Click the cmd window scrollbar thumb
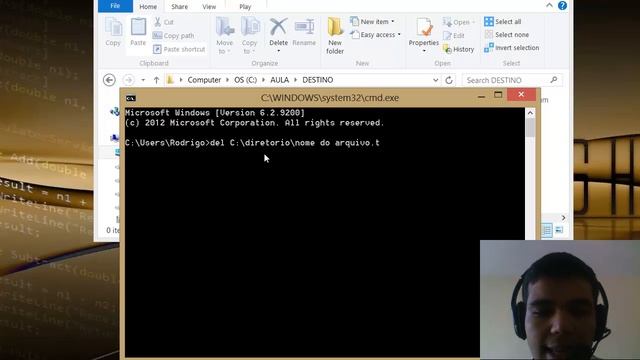The width and height of the screenshot is (640, 360). pyautogui.click(x=530, y=128)
